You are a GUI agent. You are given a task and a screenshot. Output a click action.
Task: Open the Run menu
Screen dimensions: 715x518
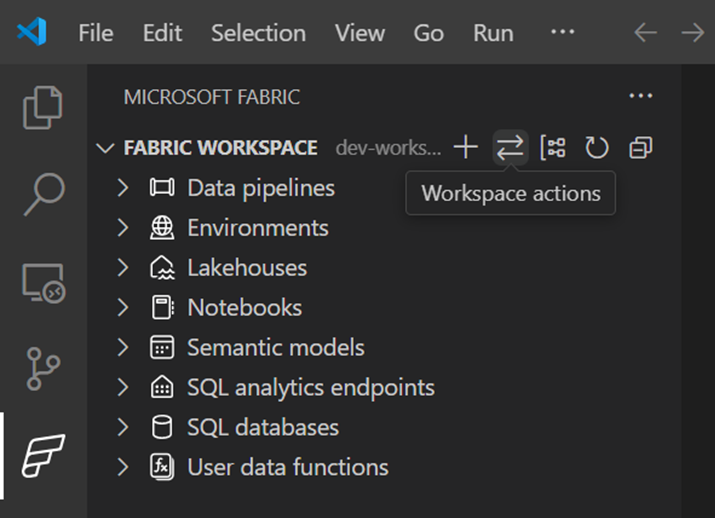point(493,33)
